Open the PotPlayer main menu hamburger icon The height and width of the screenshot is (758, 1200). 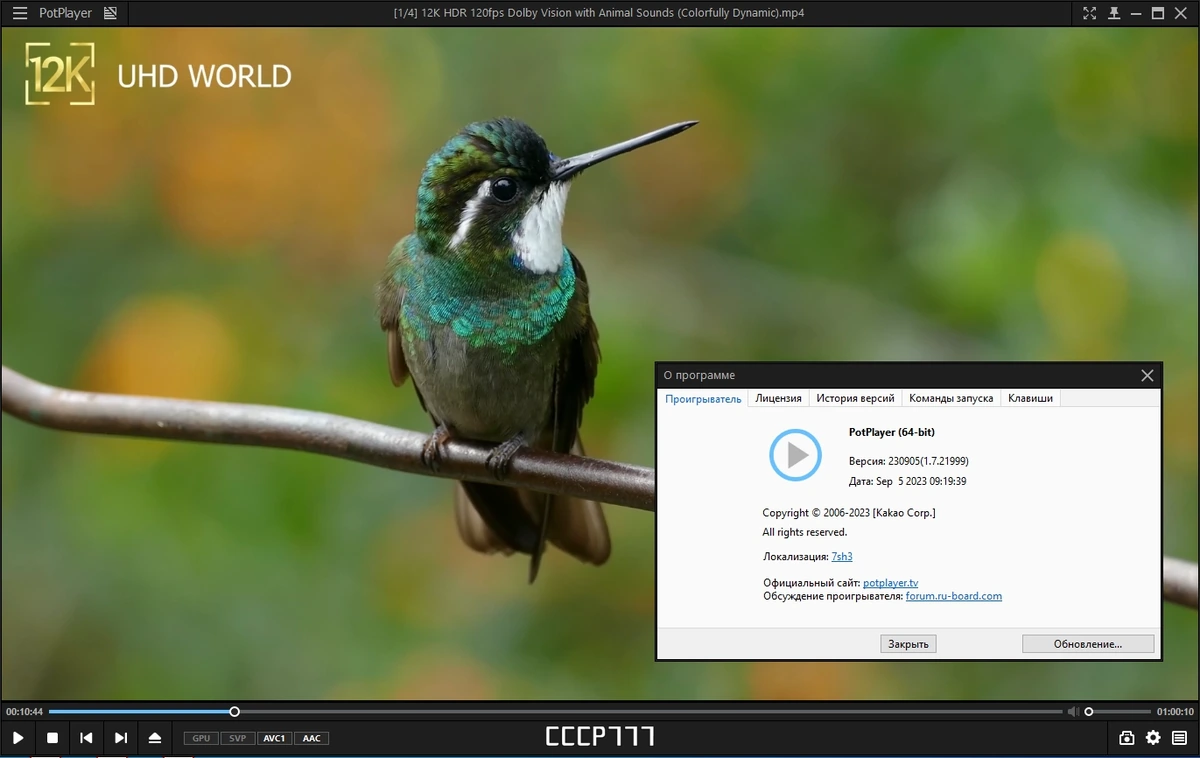(20, 13)
